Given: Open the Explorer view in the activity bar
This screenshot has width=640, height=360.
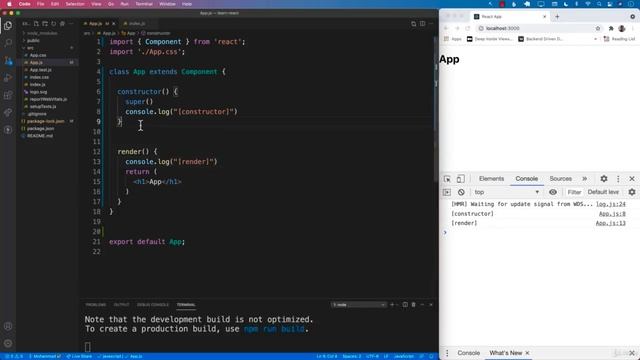Looking at the screenshot, I should coord(8,26).
